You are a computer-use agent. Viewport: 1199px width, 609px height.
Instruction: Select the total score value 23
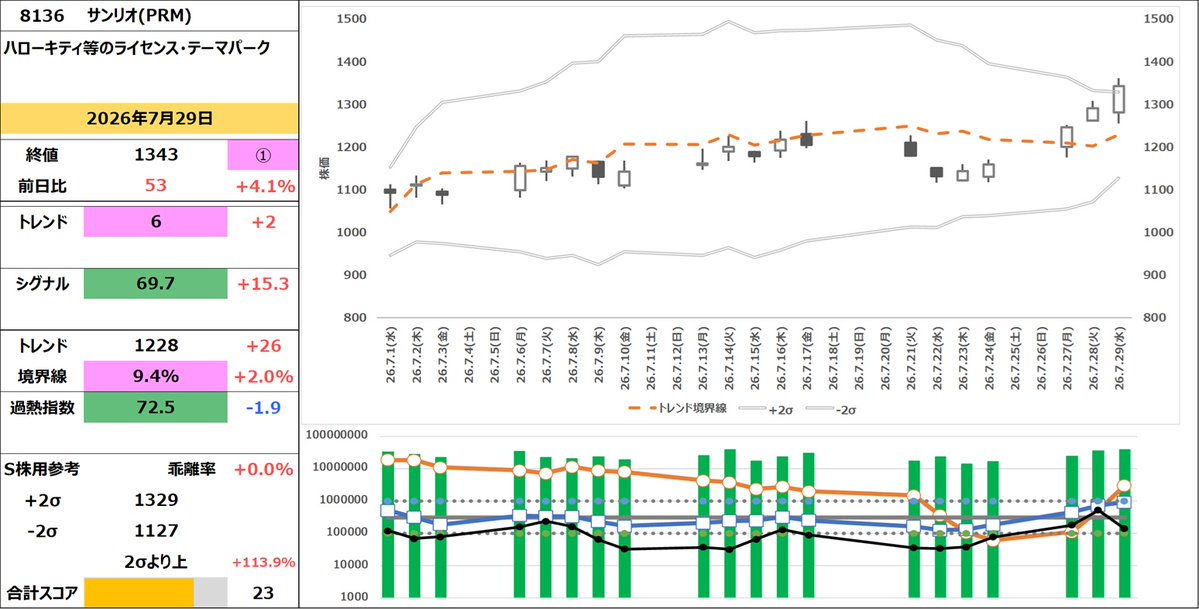(263, 592)
